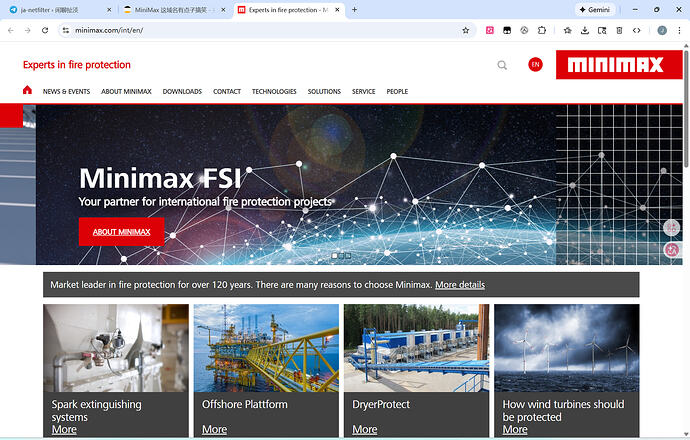The width and height of the screenshot is (690, 440).
Task: Open the browser profile avatar
Action: pyautogui.click(x=662, y=30)
